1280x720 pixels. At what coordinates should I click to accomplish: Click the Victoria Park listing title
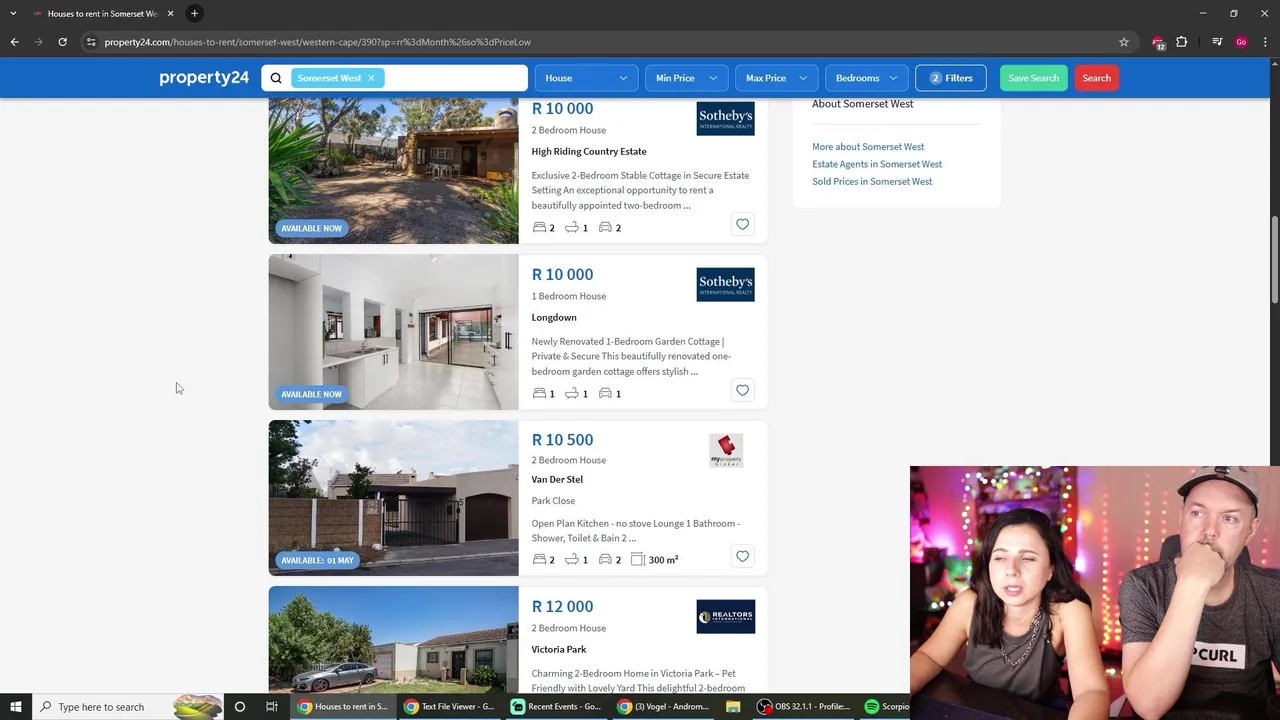[559, 649]
